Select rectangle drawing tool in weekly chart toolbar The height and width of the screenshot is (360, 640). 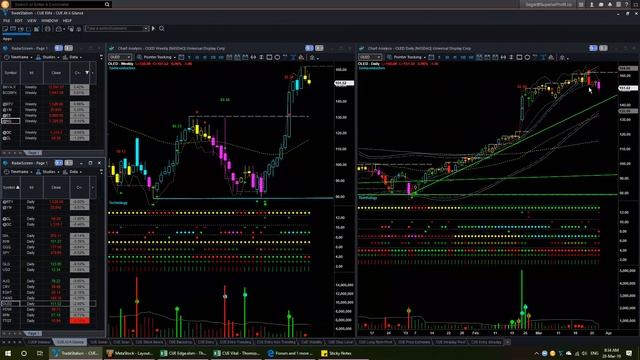tap(269, 57)
